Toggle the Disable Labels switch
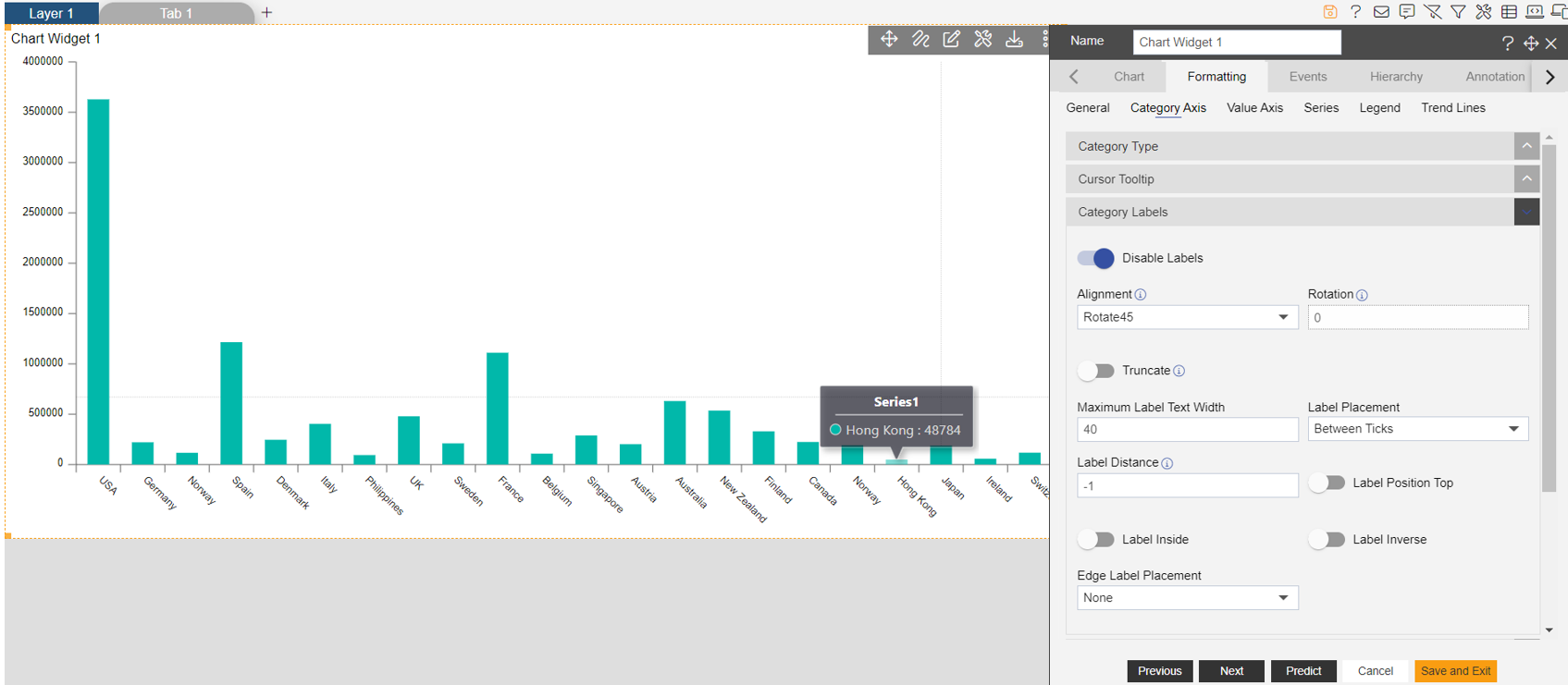1568x685 pixels. 1096,258
